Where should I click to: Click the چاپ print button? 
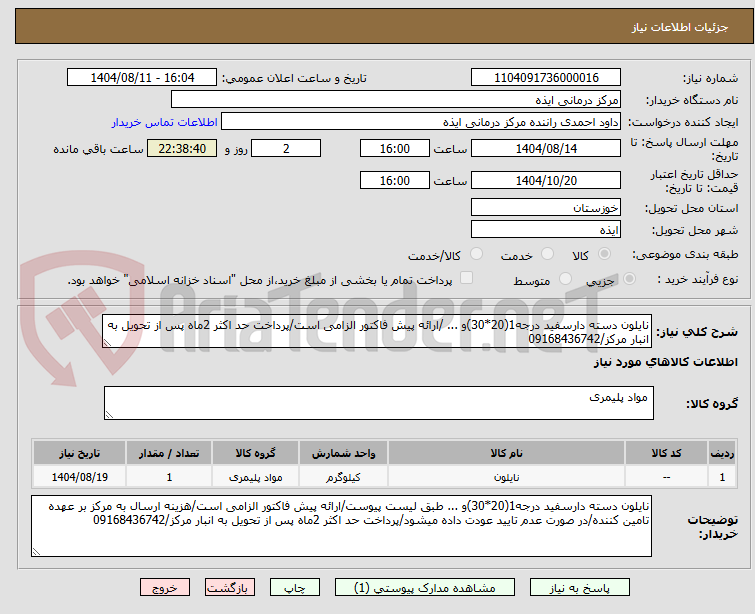tap(295, 588)
